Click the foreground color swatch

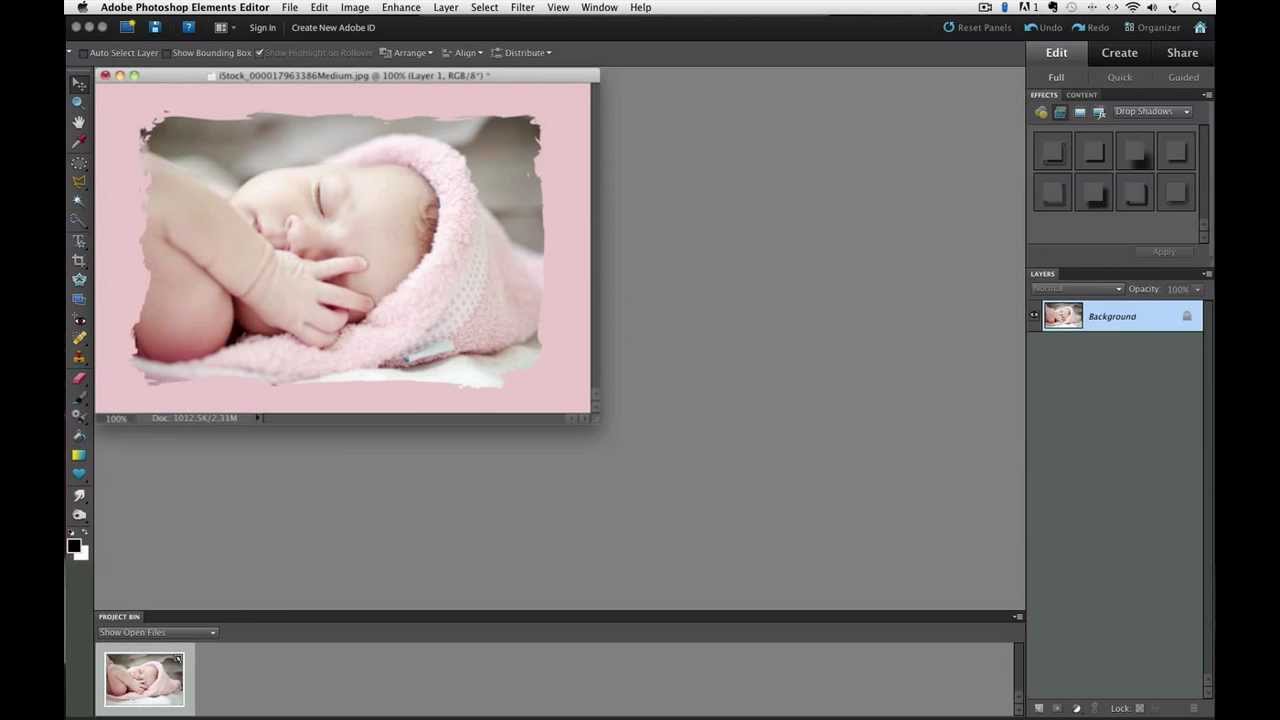pyautogui.click(x=73, y=546)
